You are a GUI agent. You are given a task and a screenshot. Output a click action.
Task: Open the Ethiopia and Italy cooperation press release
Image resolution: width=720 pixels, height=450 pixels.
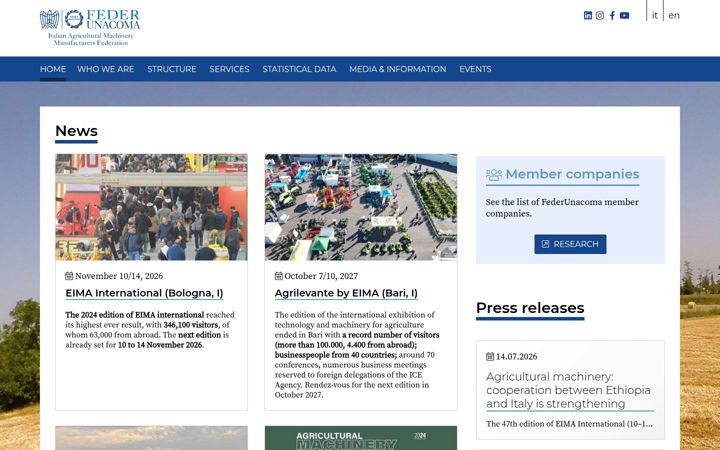[568, 390]
